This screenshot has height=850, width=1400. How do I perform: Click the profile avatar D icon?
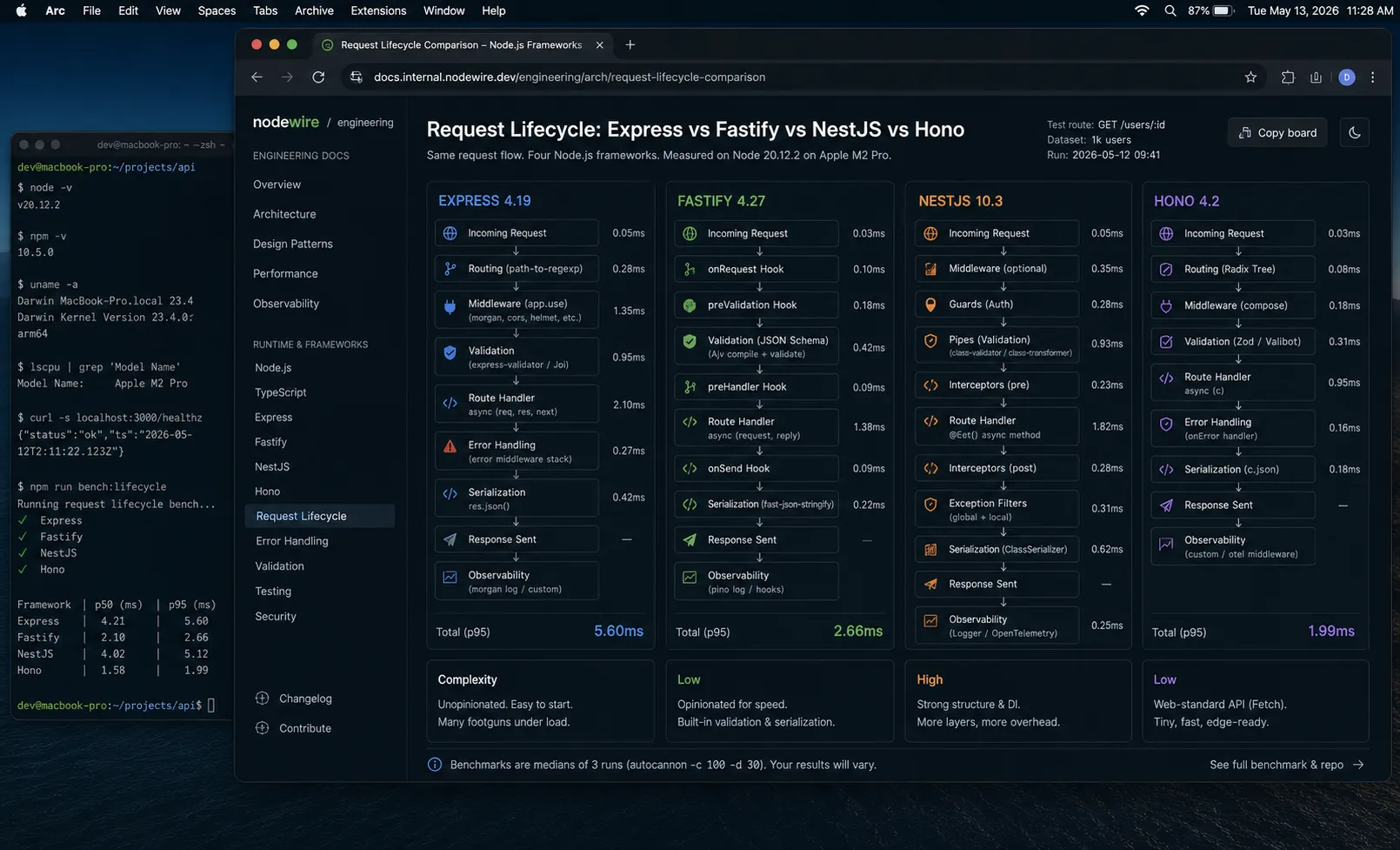pyautogui.click(x=1346, y=77)
